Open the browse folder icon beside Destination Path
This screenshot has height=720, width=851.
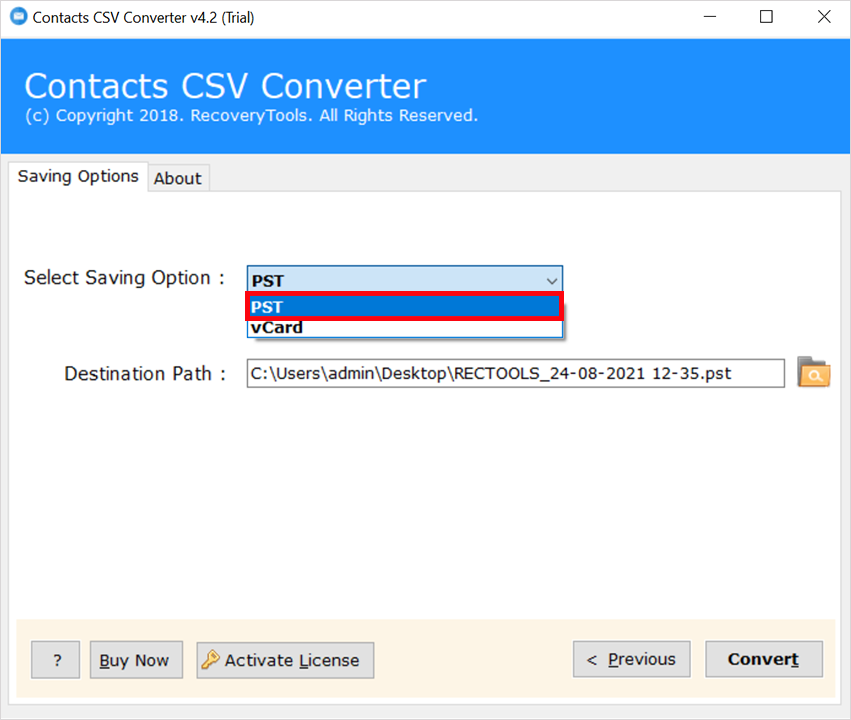coord(813,372)
